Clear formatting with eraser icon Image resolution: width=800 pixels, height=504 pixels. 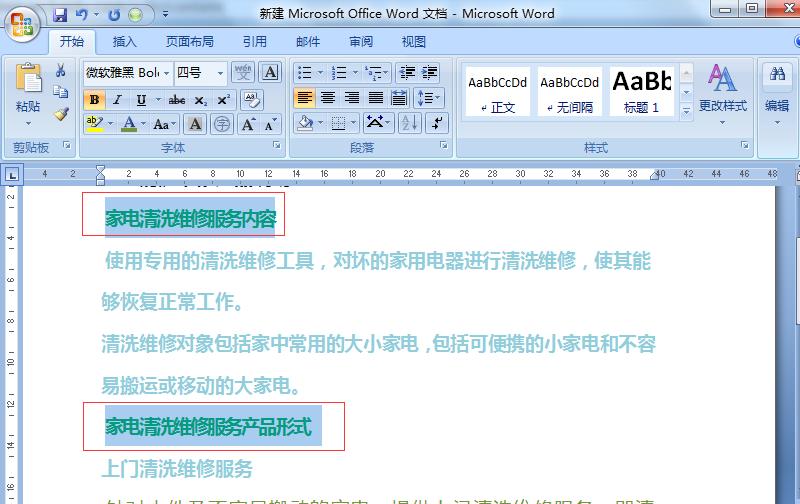[x=252, y=99]
